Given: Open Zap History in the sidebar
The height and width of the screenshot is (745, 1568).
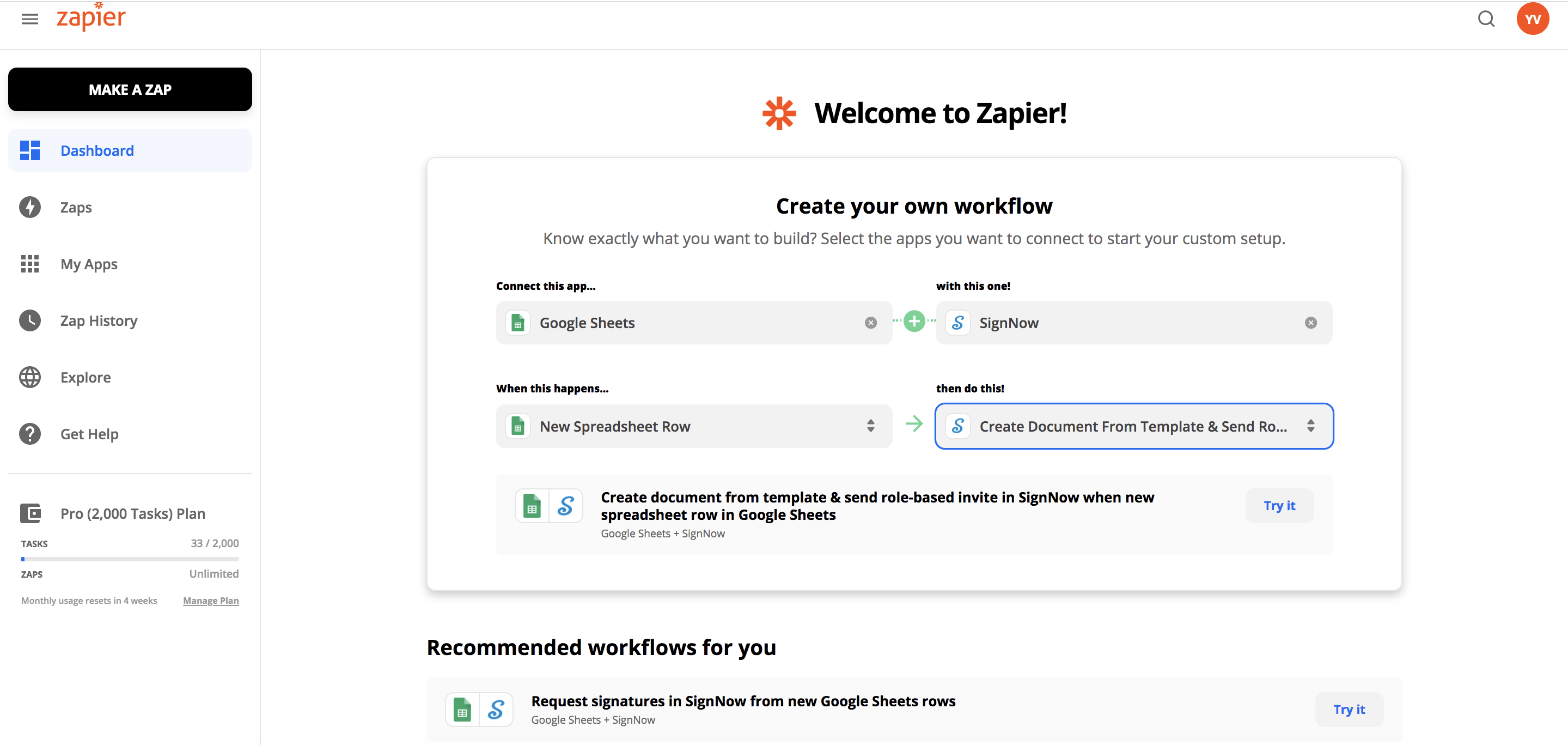Looking at the screenshot, I should [99, 321].
